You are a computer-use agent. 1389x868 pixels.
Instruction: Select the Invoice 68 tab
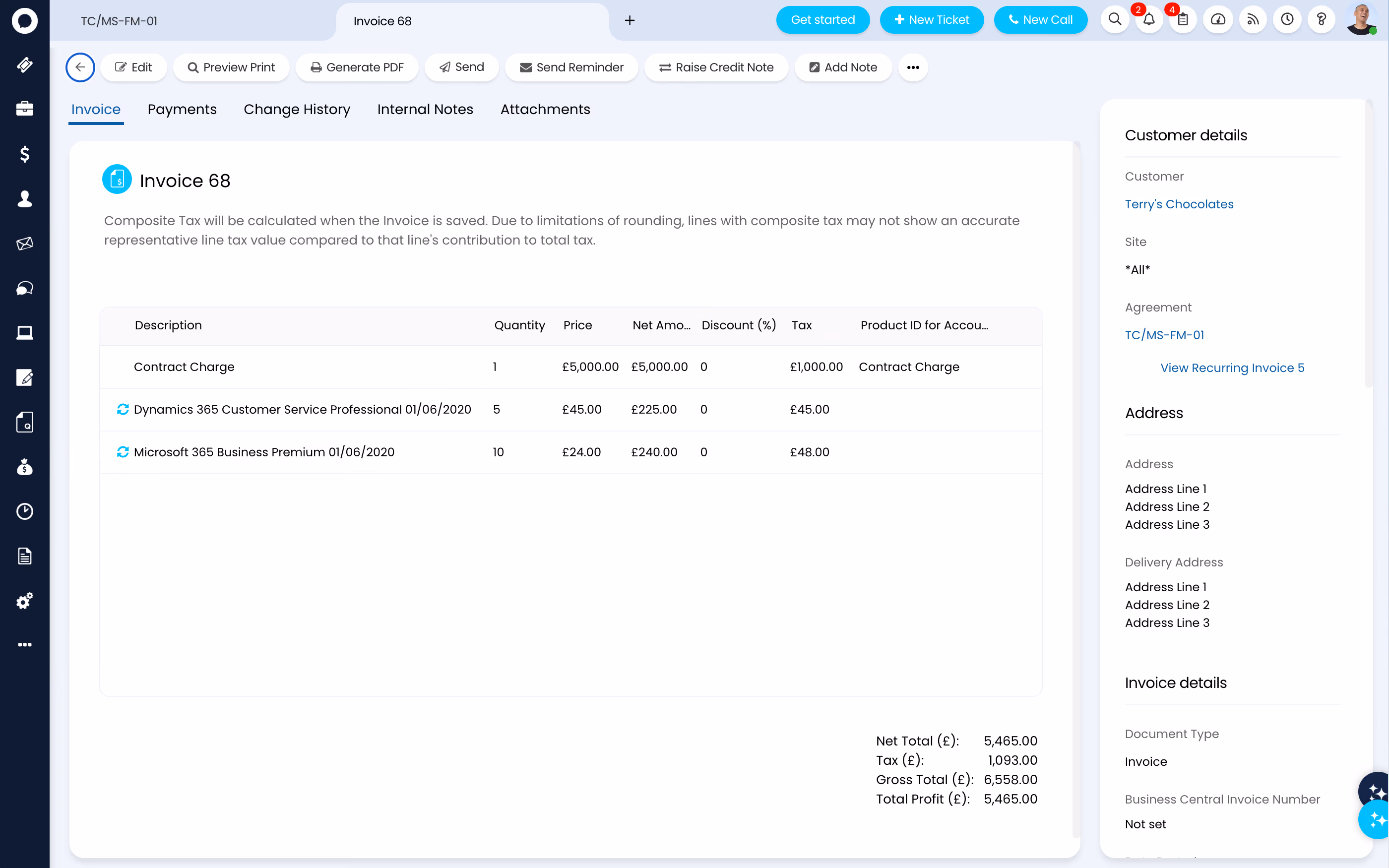pyautogui.click(x=382, y=21)
